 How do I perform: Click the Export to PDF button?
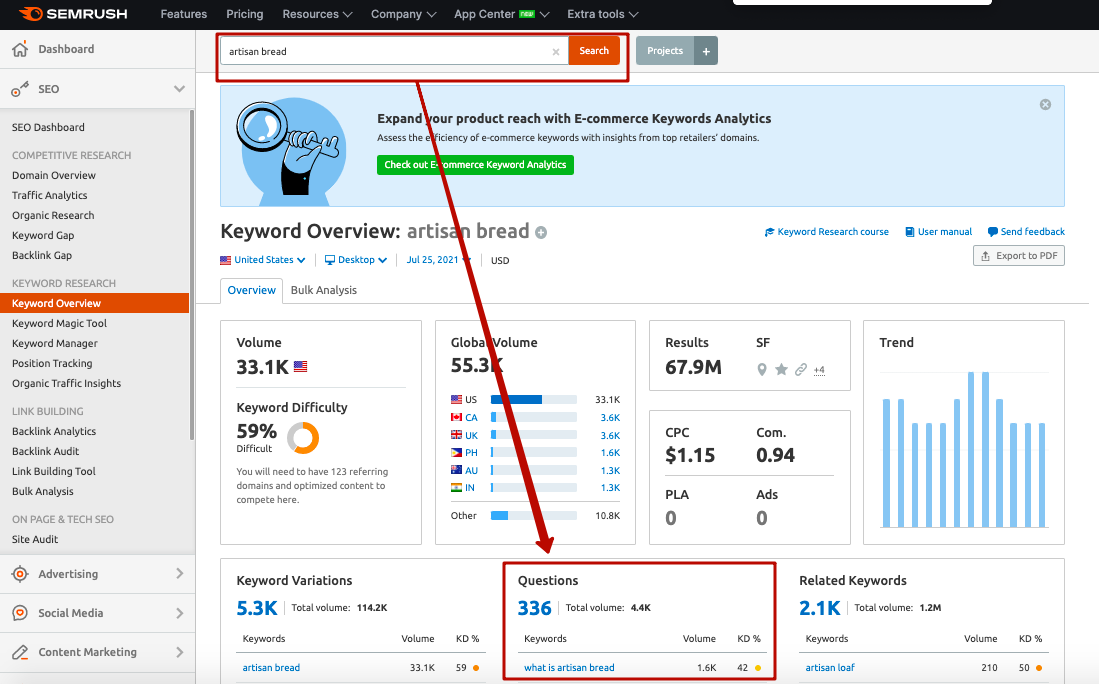[x=1018, y=256]
